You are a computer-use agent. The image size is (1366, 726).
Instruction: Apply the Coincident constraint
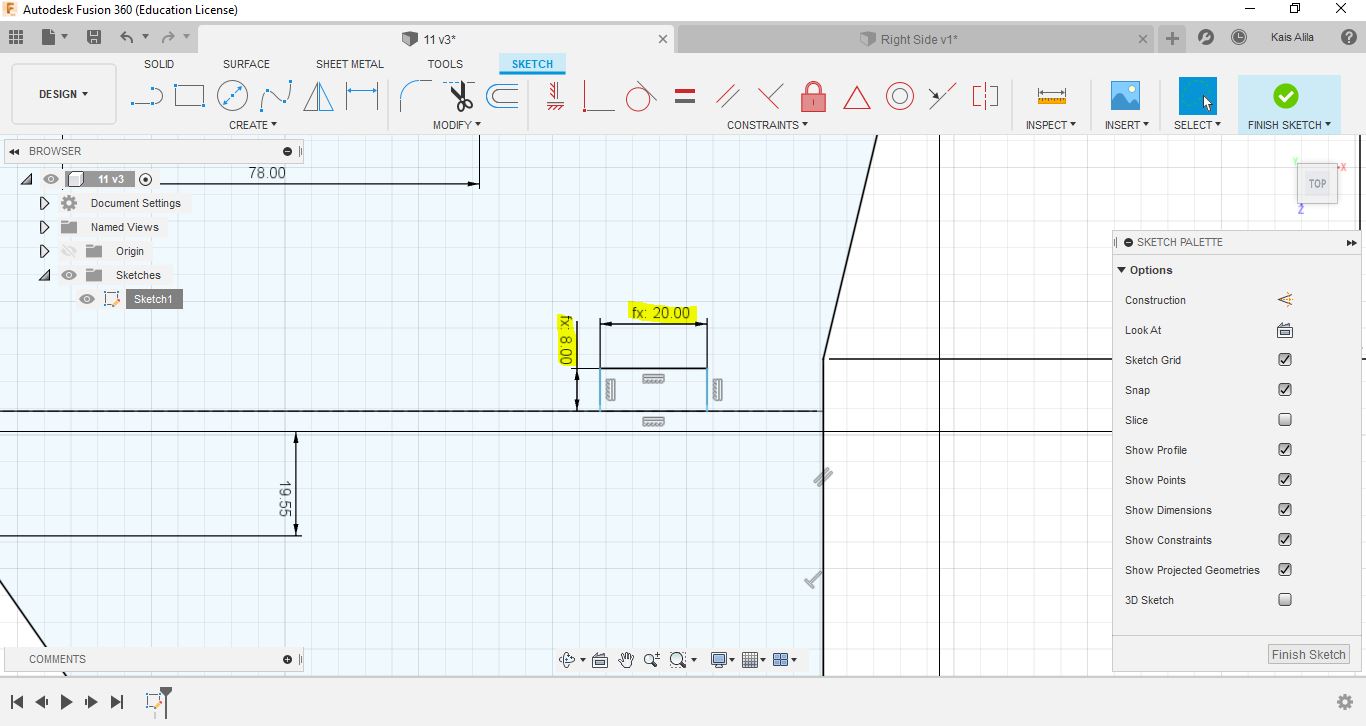[x=598, y=96]
